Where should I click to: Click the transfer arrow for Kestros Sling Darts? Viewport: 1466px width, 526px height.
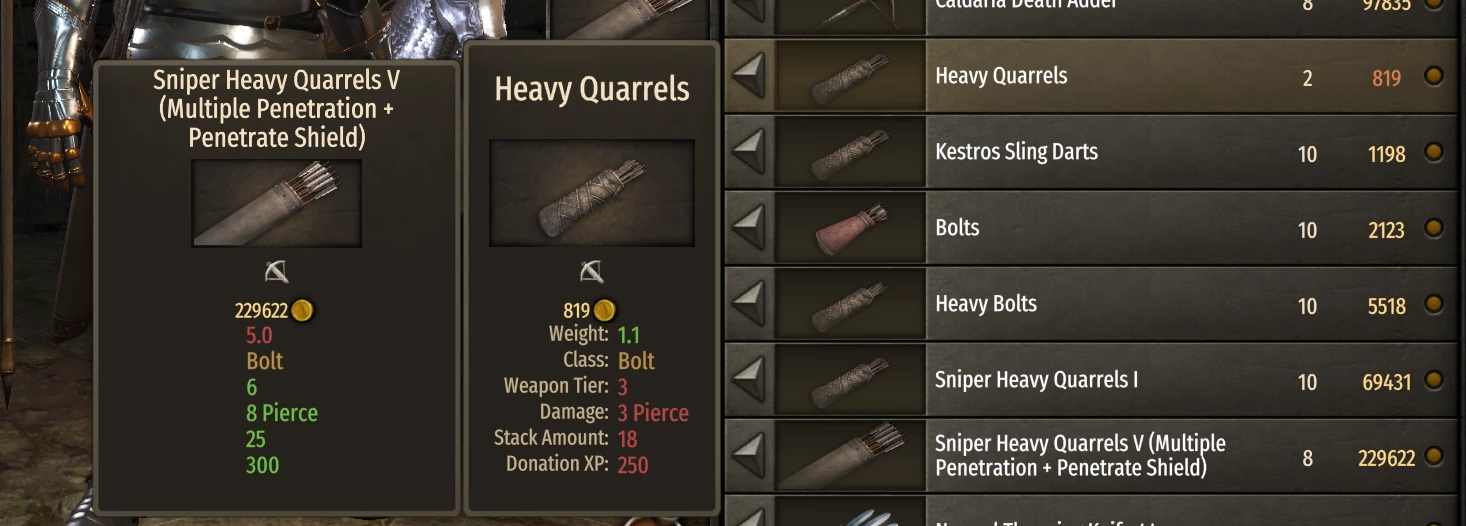point(749,152)
